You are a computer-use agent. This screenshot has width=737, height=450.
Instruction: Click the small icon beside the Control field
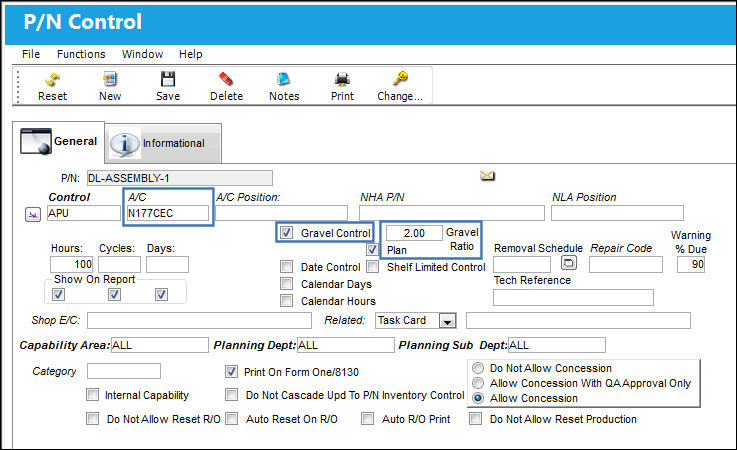32,215
